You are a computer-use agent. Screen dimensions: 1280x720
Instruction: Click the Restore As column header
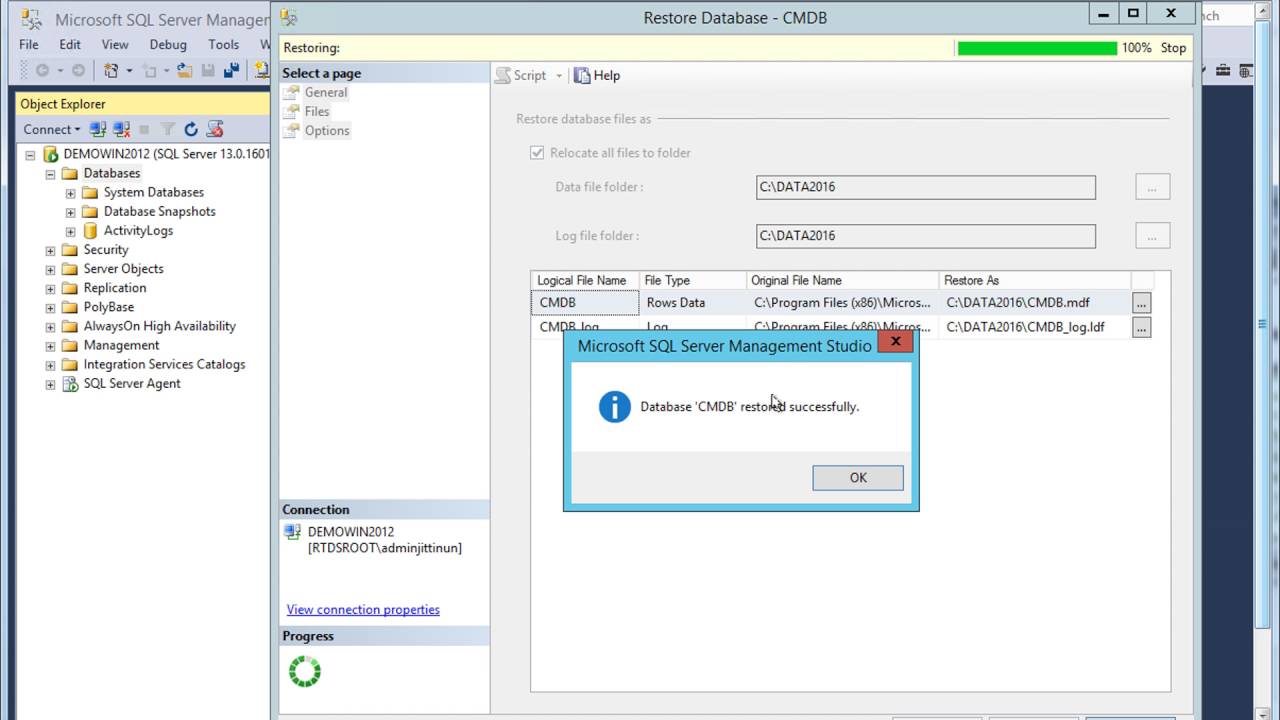1035,280
